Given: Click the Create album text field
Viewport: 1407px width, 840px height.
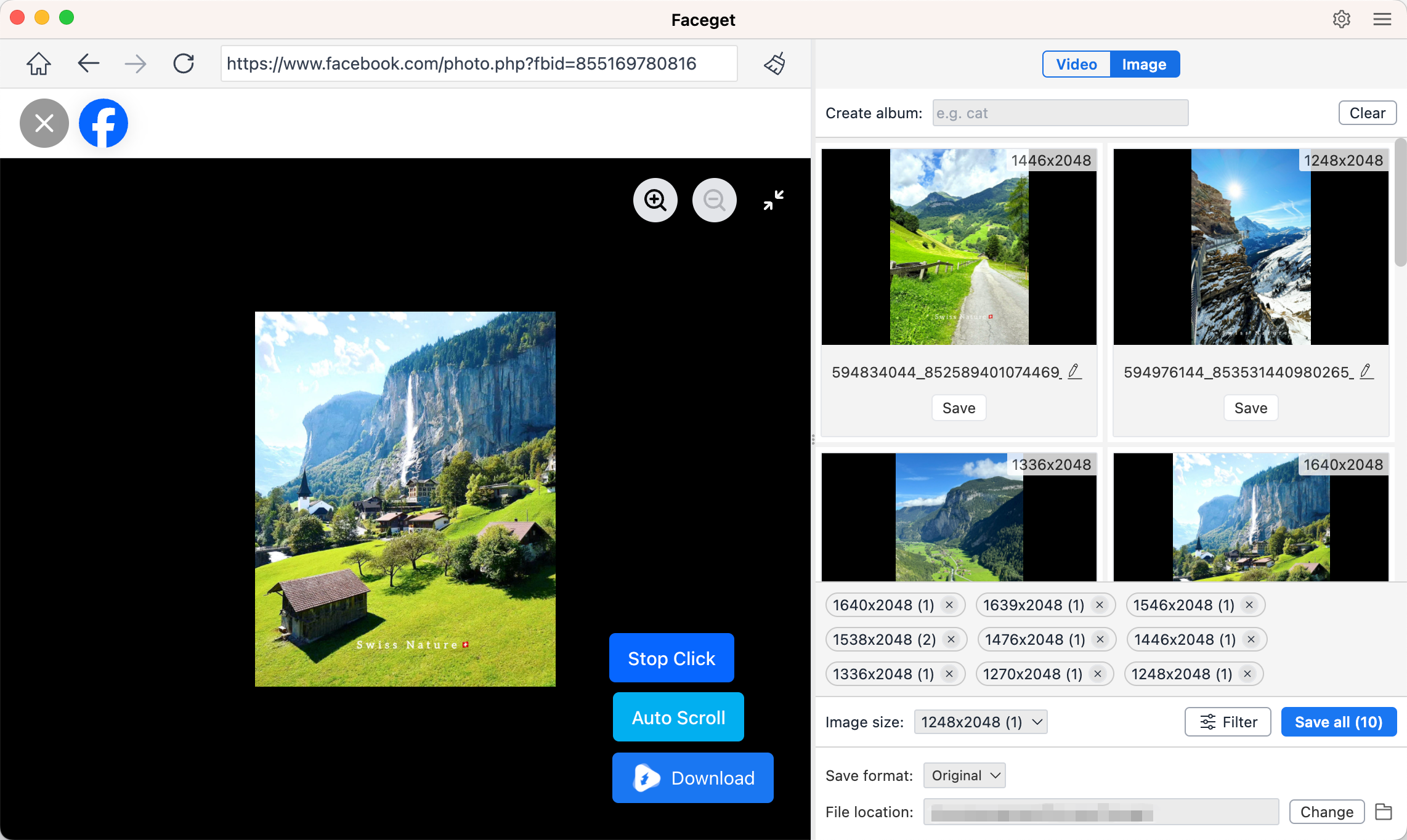Looking at the screenshot, I should (1060, 113).
